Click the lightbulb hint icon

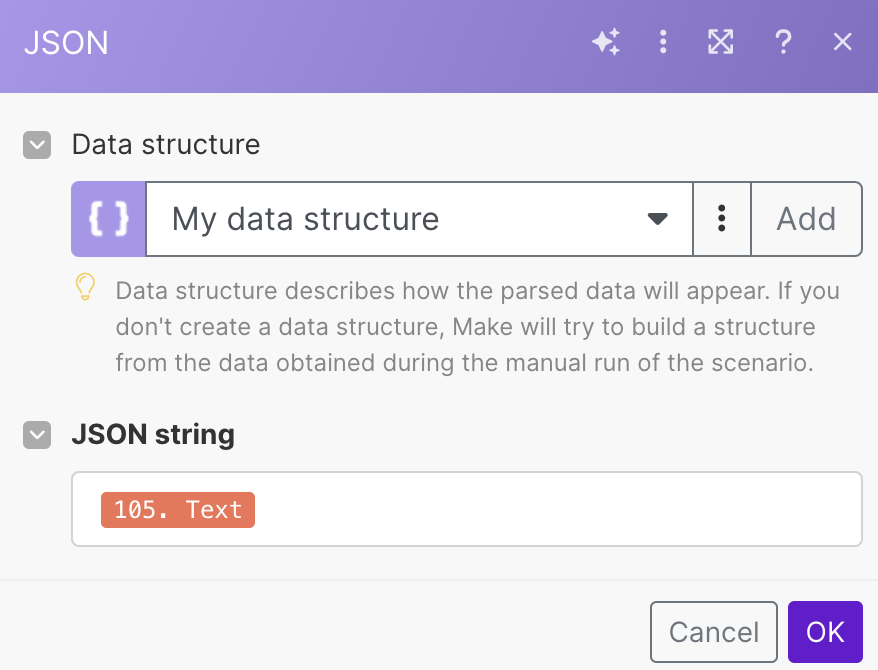coord(86,288)
